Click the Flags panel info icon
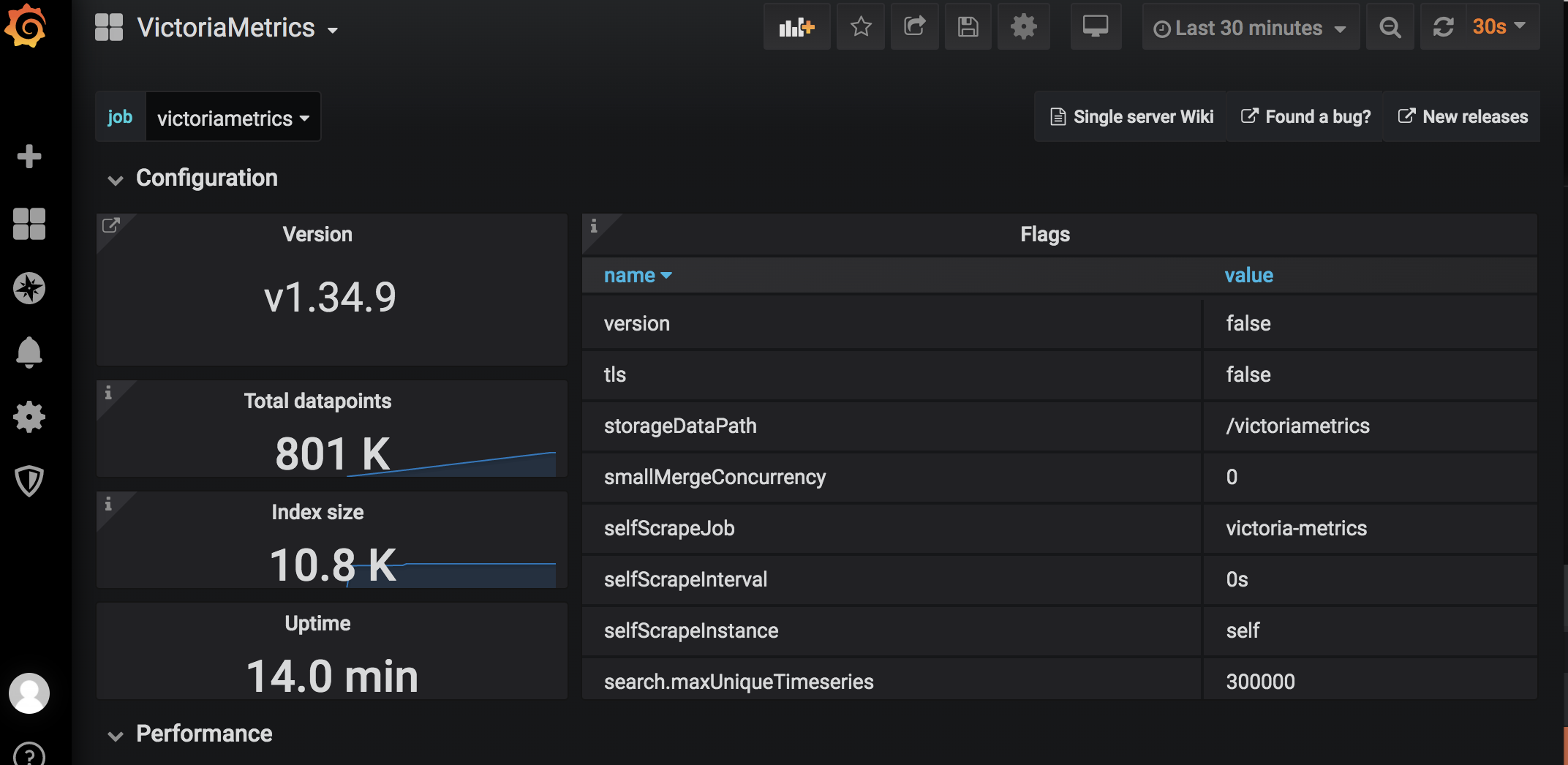This screenshot has height=765, width=1568. tap(594, 226)
